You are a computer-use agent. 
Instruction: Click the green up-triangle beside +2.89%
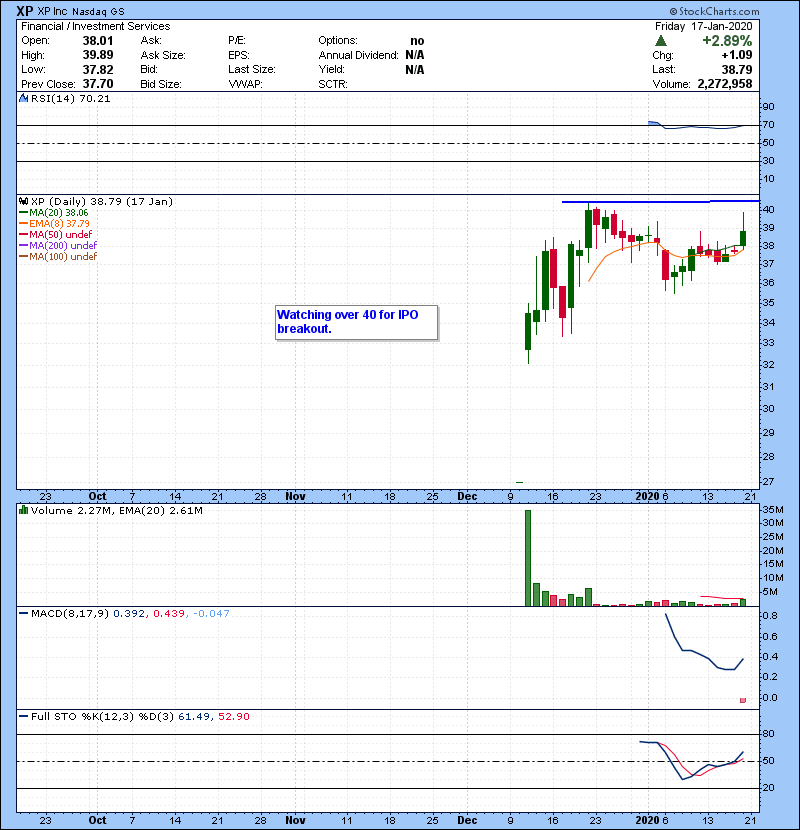pyautogui.click(x=660, y=40)
